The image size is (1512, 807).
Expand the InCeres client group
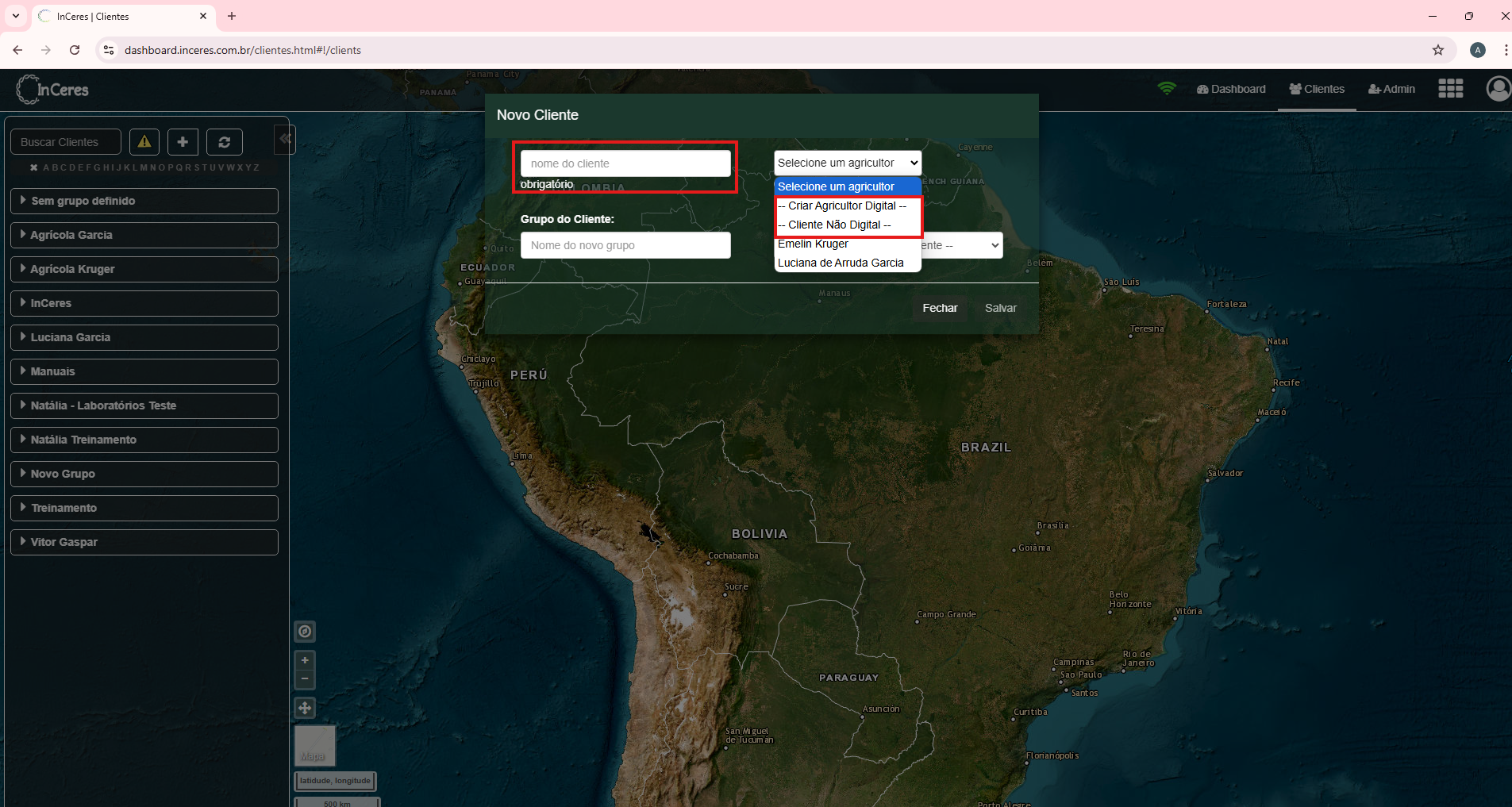(x=144, y=303)
